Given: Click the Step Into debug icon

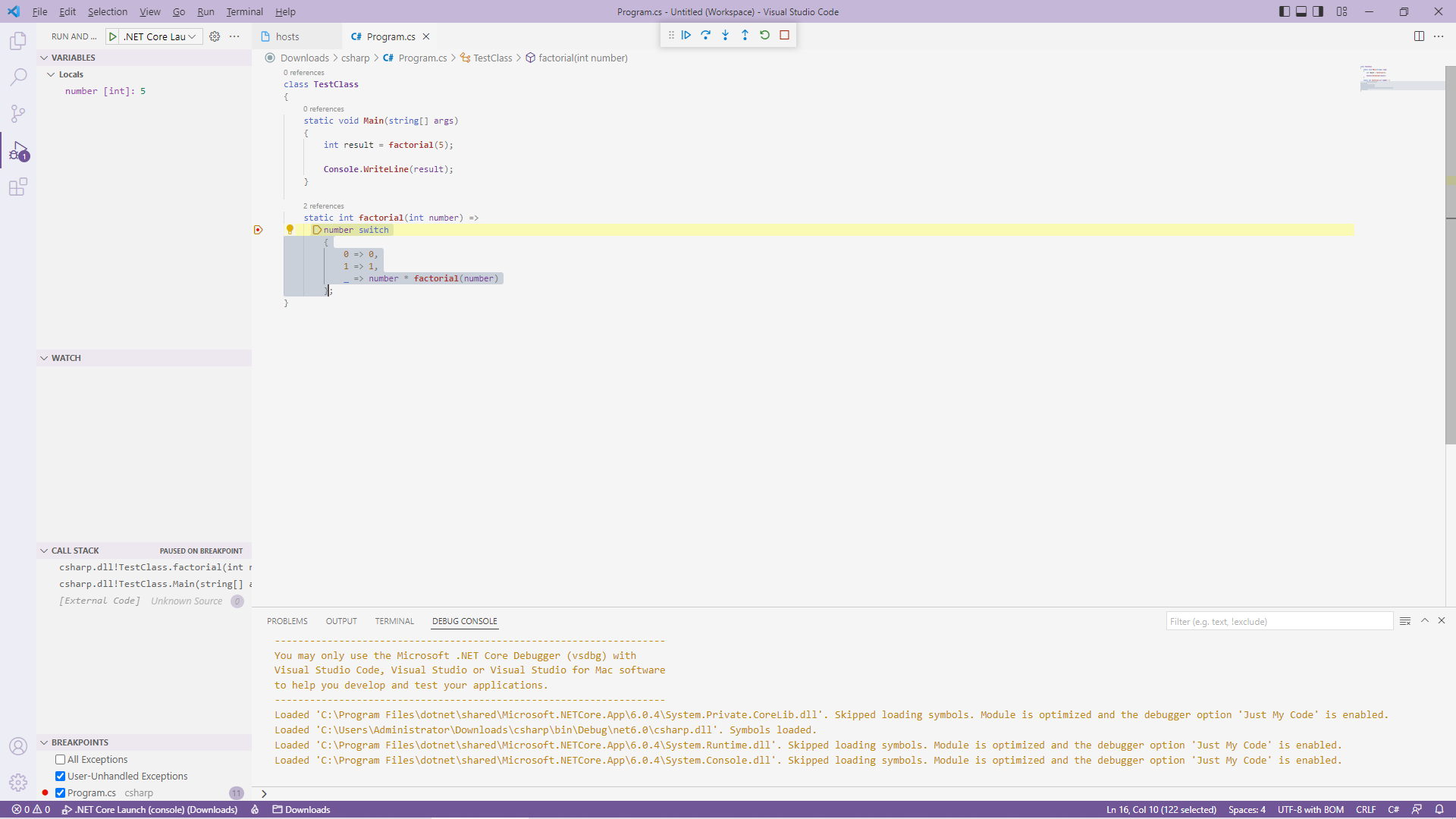Looking at the screenshot, I should [725, 35].
